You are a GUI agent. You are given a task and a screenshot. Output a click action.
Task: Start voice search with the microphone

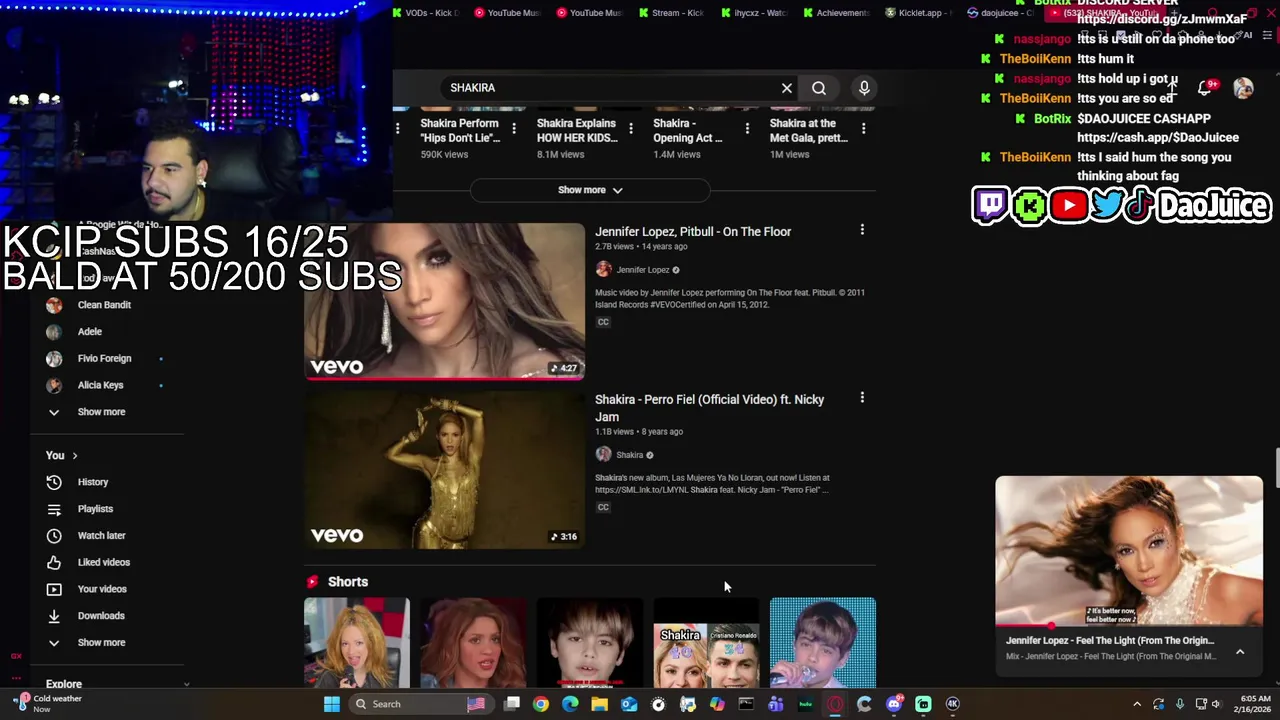[x=864, y=88]
